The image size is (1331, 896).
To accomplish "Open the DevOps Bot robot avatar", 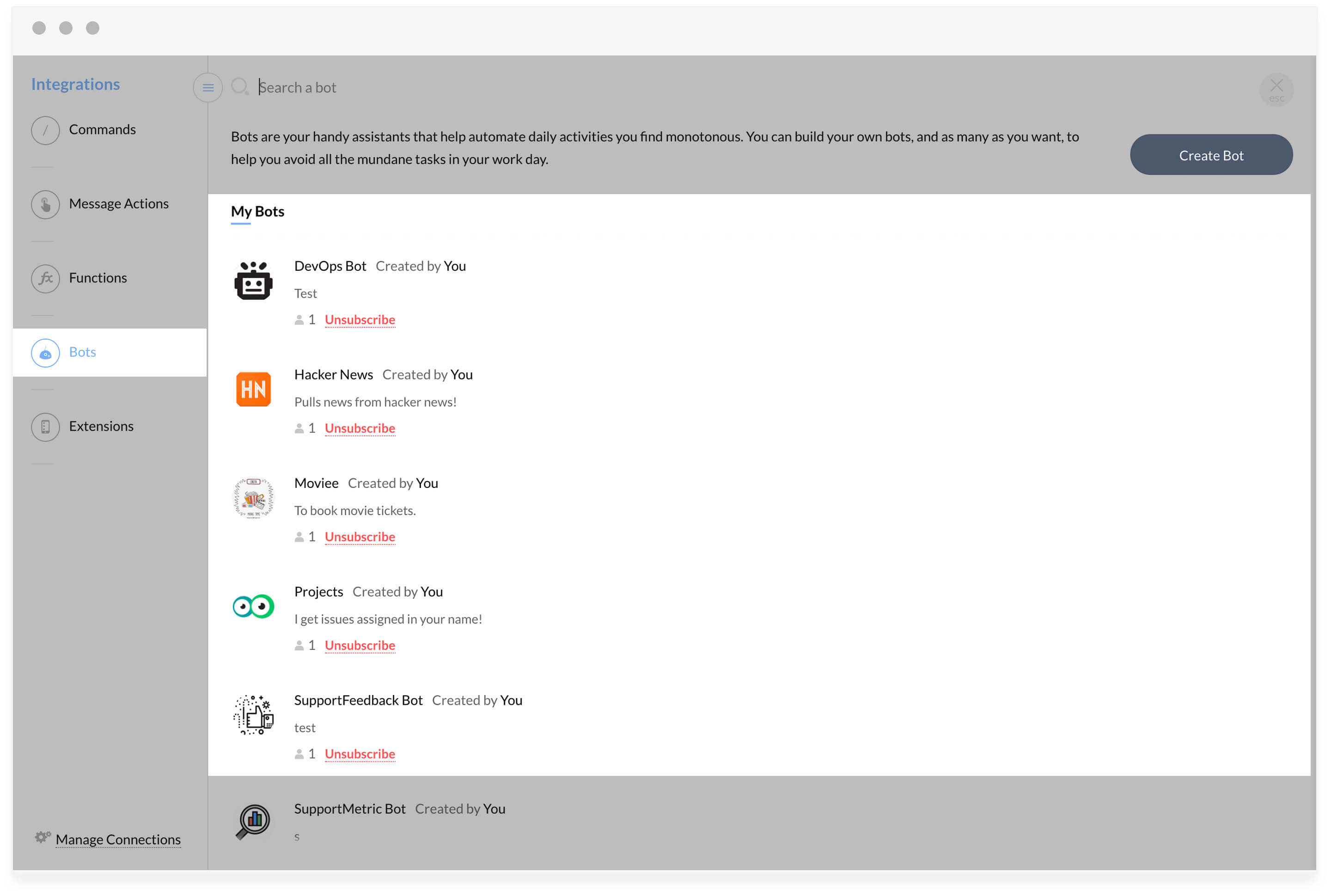I will pos(253,280).
